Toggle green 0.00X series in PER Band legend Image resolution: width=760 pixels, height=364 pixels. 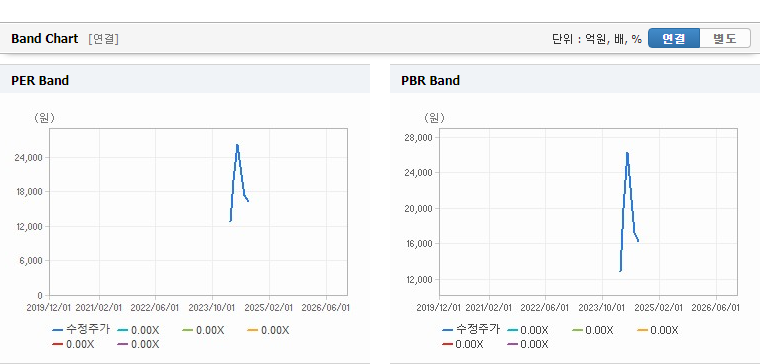click(204, 330)
